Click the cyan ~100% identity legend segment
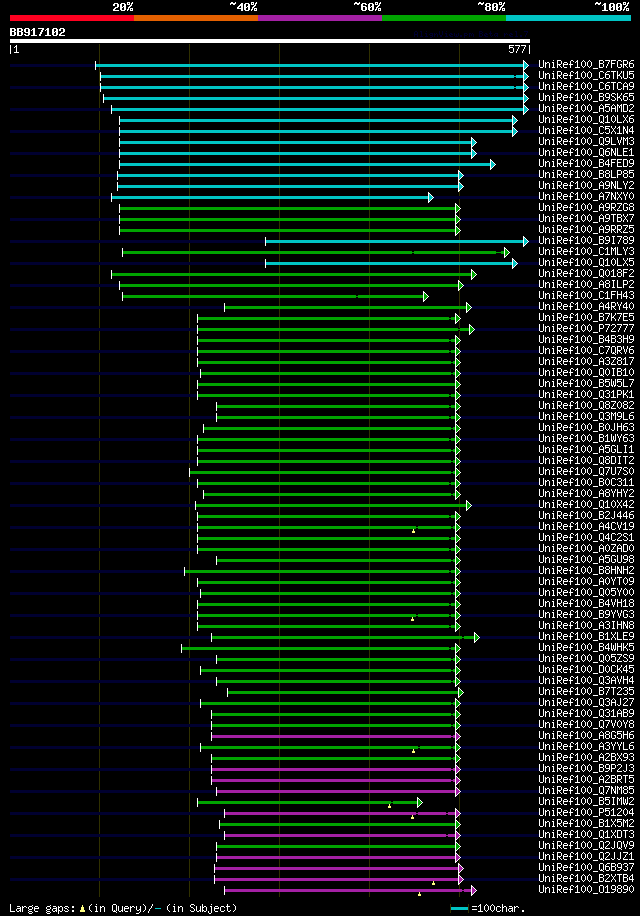The width and height of the screenshot is (640, 916). [x=568, y=18]
